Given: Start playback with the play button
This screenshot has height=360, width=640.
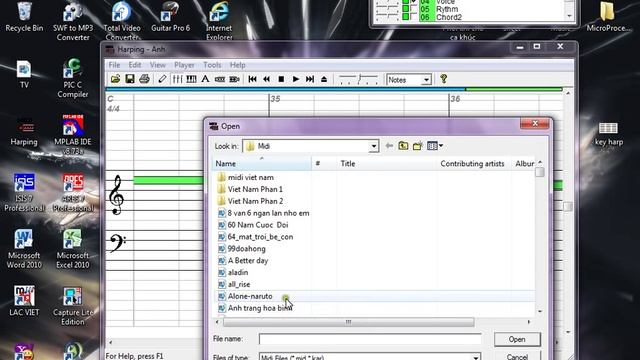Looking at the screenshot, I should click(x=296, y=79).
